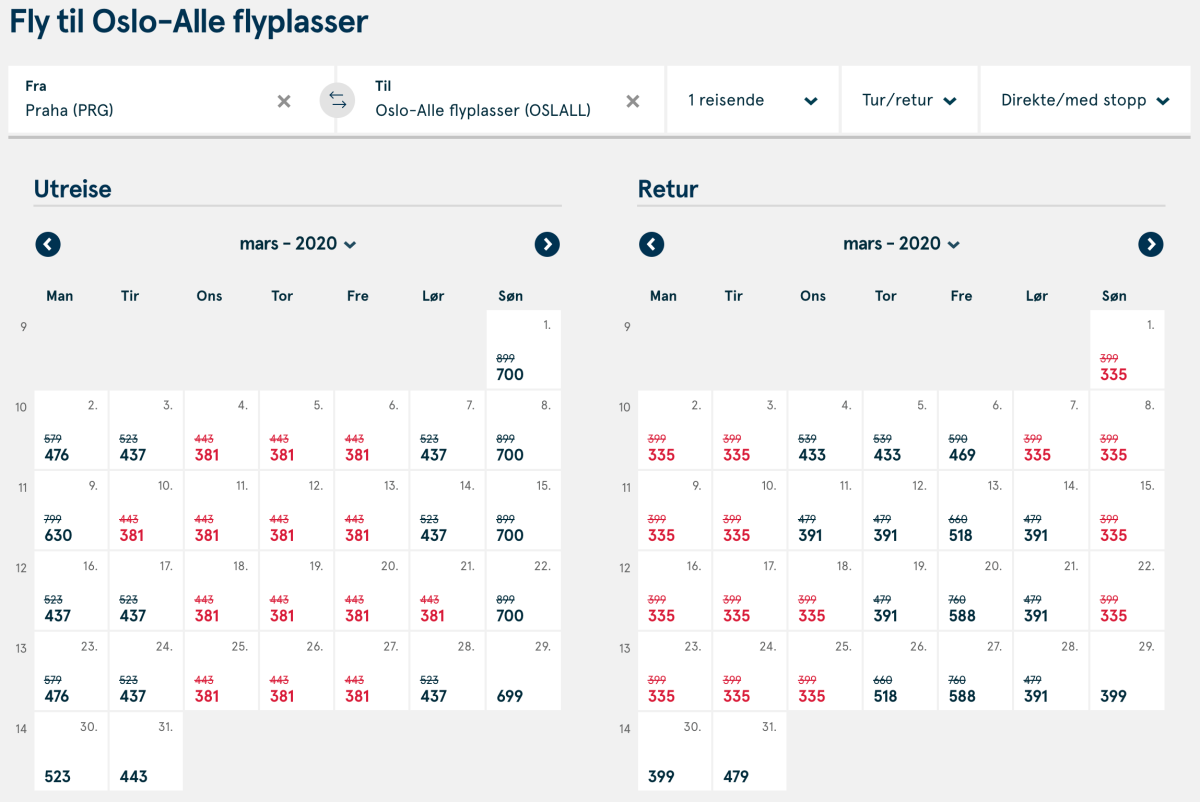This screenshot has height=802, width=1200.
Task: Swap origin and destination airports
Action: pyautogui.click(x=337, y=100)
